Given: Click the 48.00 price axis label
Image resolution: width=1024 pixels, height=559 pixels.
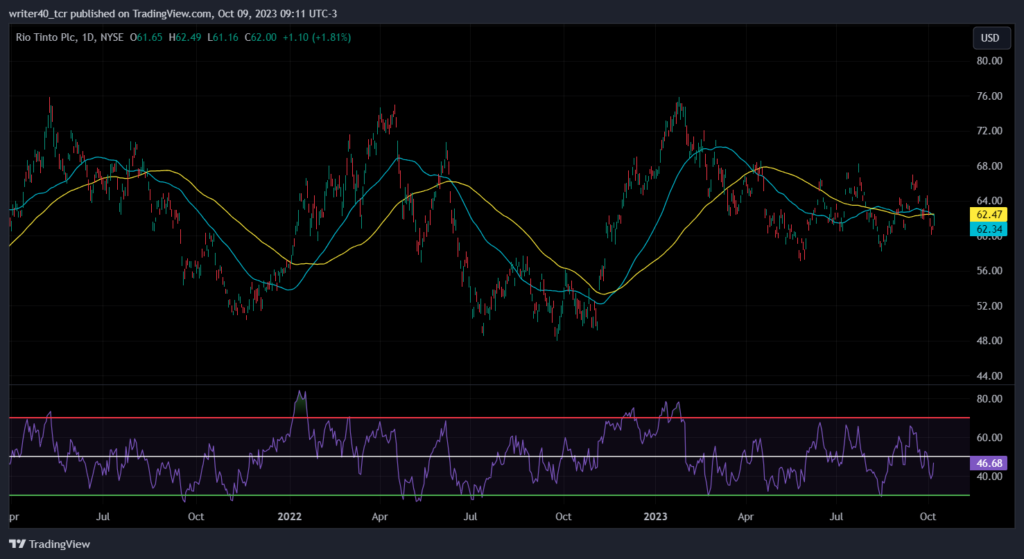Looking at the screenshot, I should pyautogui.click(x=989, y=340).
